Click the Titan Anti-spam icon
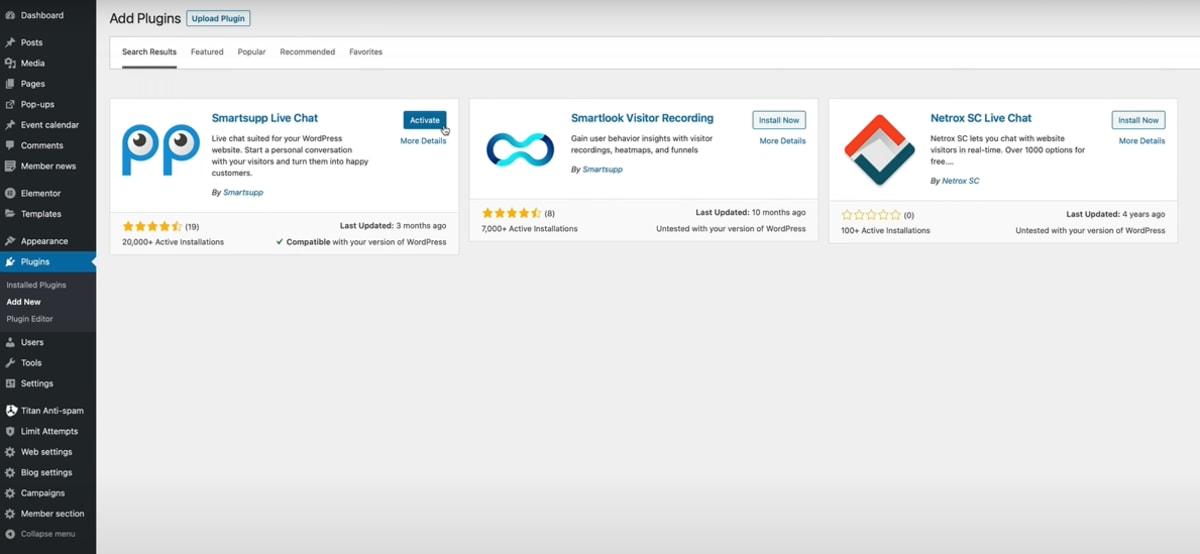The image size is (1200, 554). (10, 410)
